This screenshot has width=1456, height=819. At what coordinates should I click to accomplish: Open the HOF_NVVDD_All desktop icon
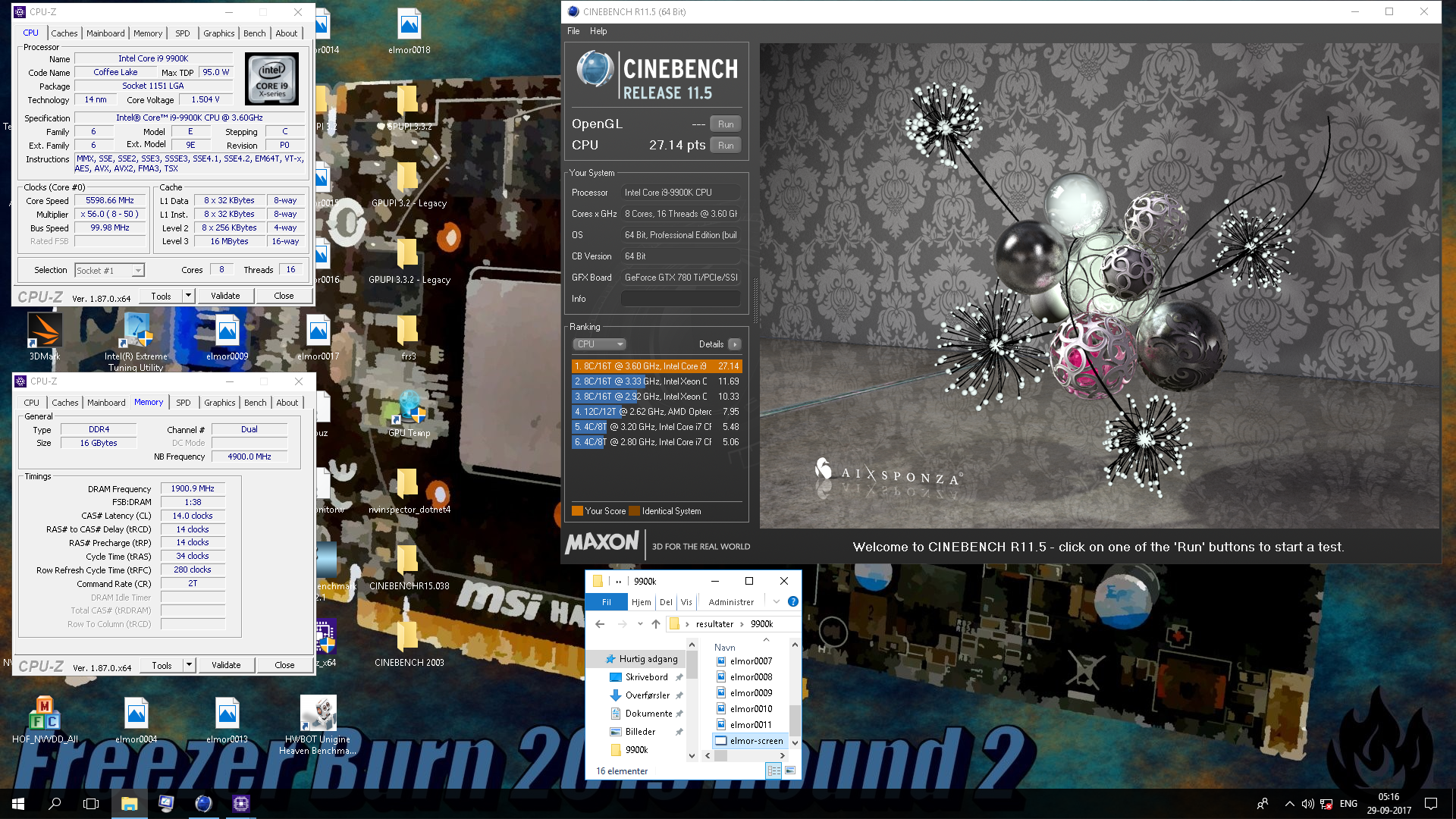(45, 720)
